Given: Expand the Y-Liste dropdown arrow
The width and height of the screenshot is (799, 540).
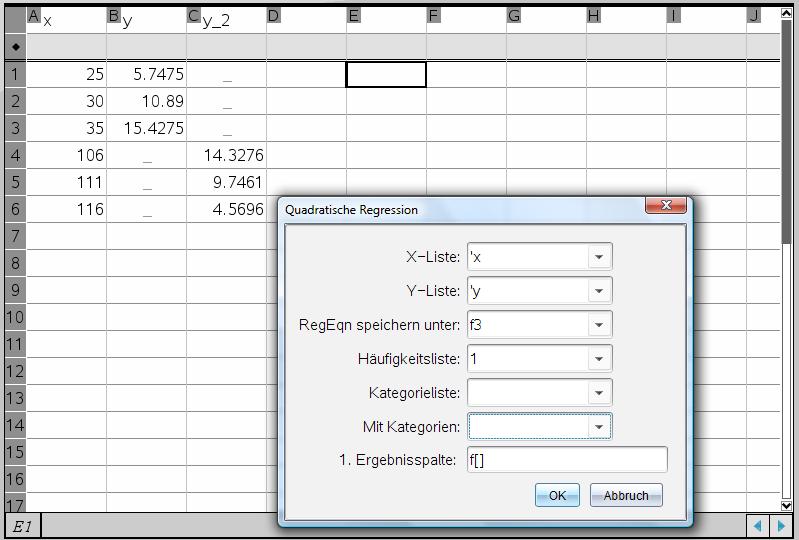Looking at the screenshot, I should pyautogui.click(x=598, y=291).
